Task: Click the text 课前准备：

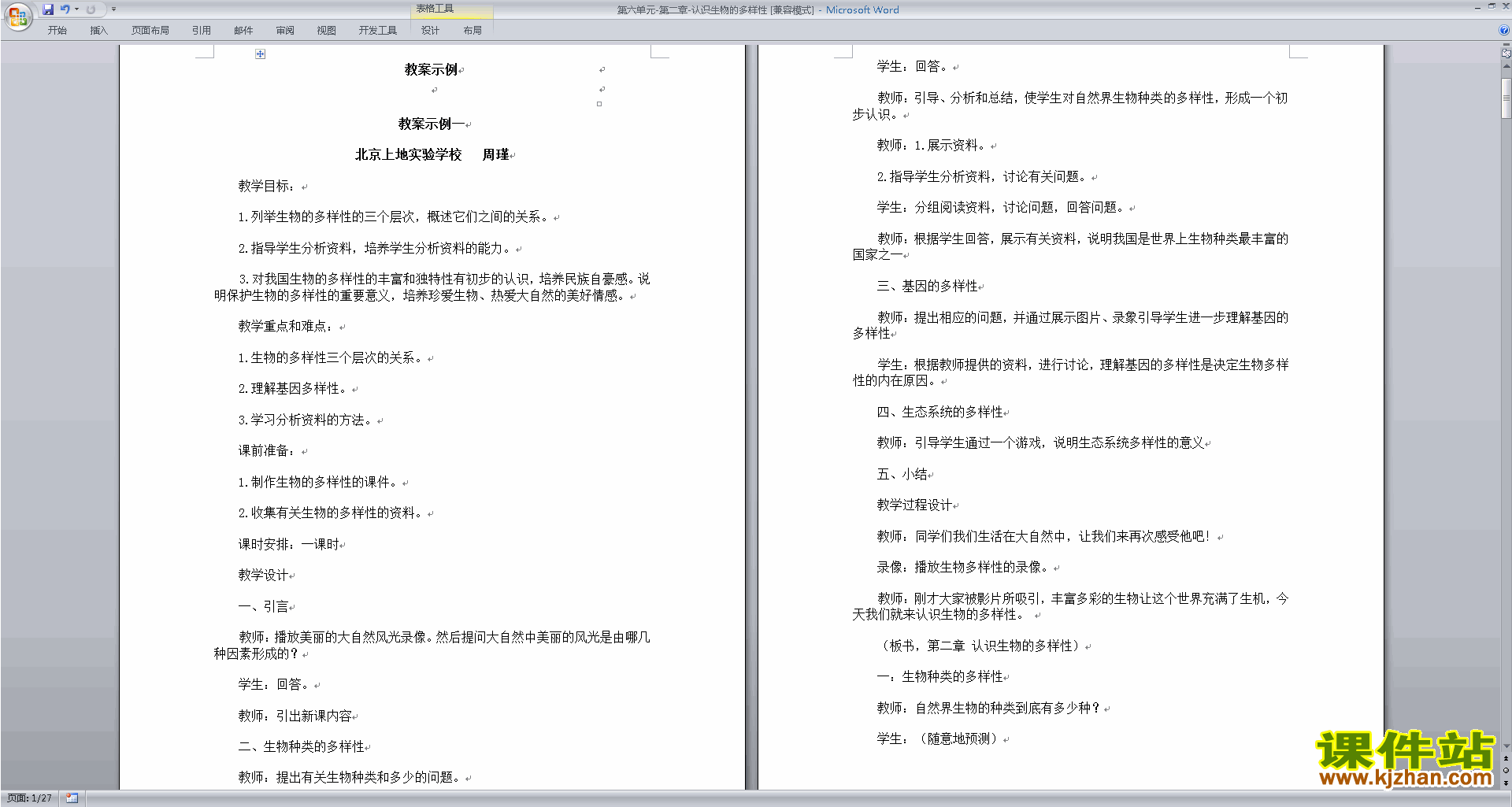Action: pyautogui.click(x=269, y=450)
